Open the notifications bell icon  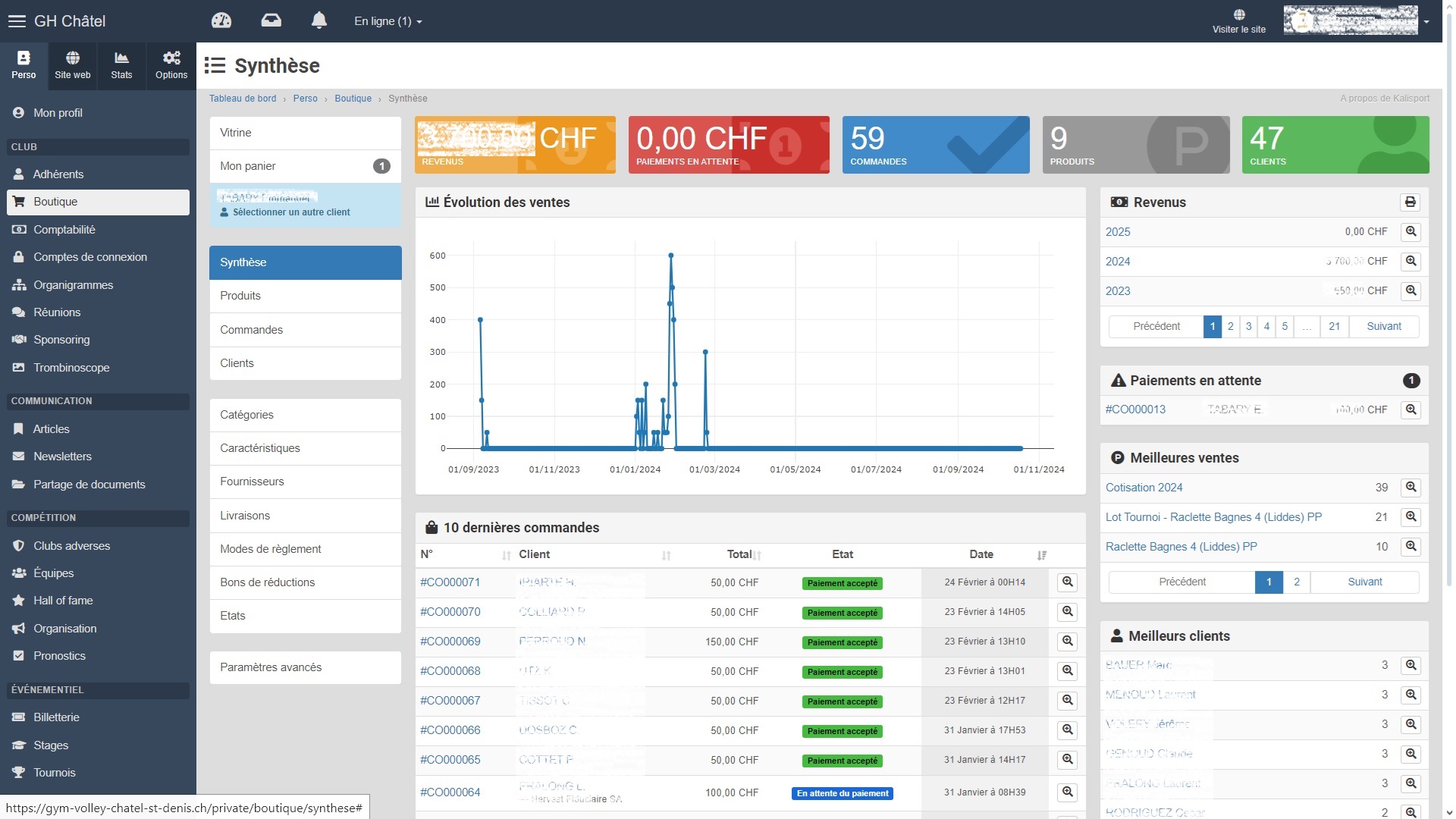(x=319, y=20)
